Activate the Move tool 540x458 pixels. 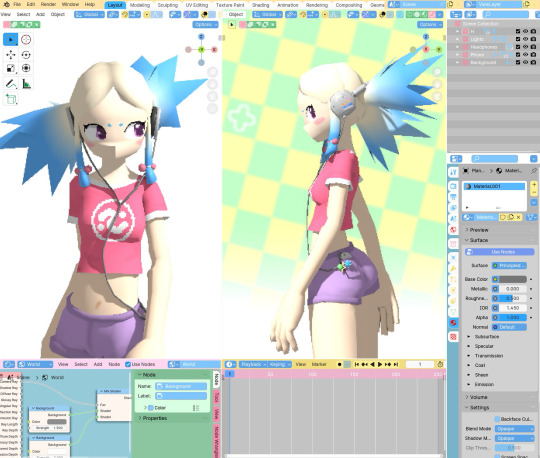tap(11, 55)
